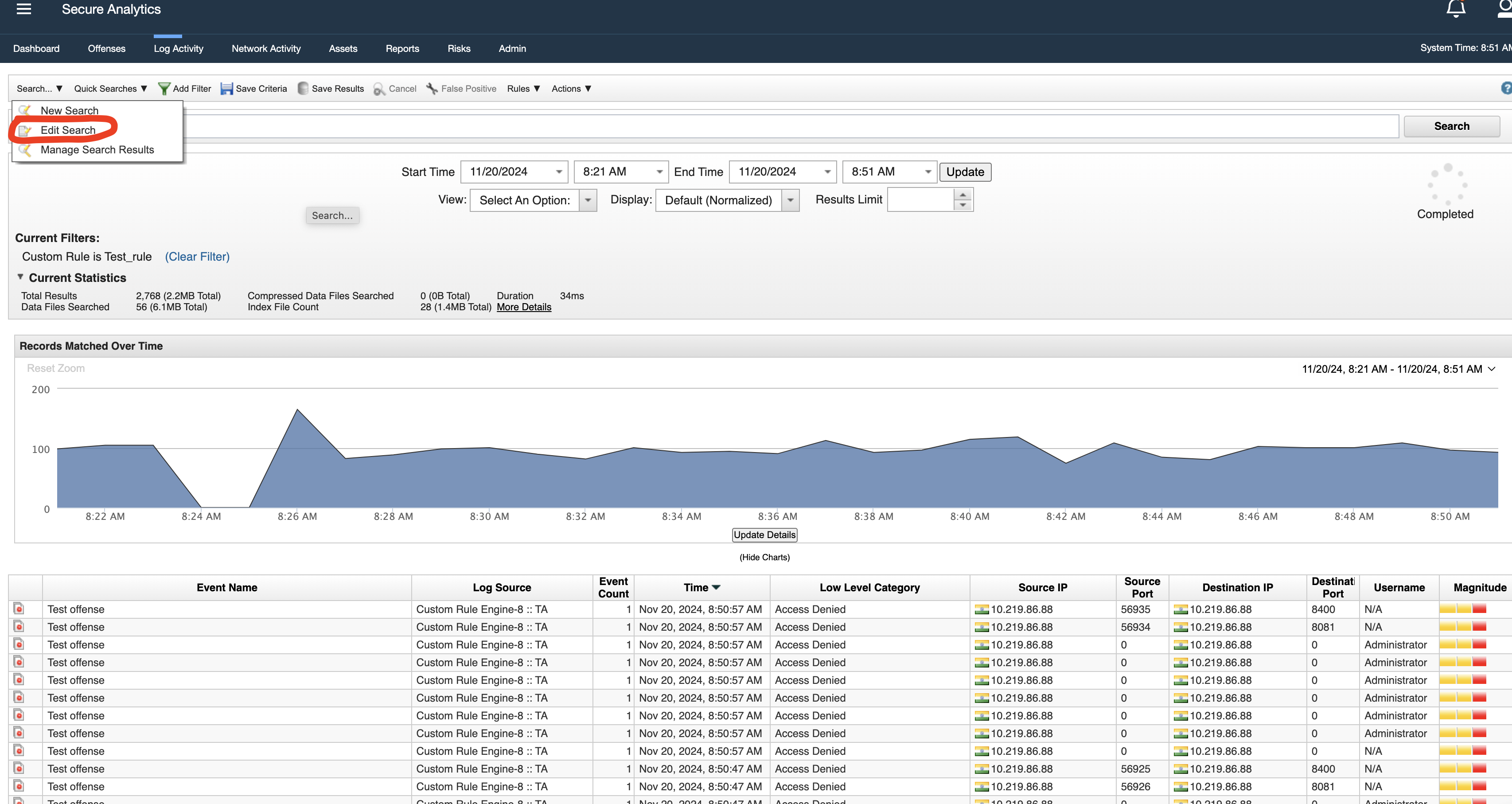Click the Add Filter funnel icon

(164, 89)
